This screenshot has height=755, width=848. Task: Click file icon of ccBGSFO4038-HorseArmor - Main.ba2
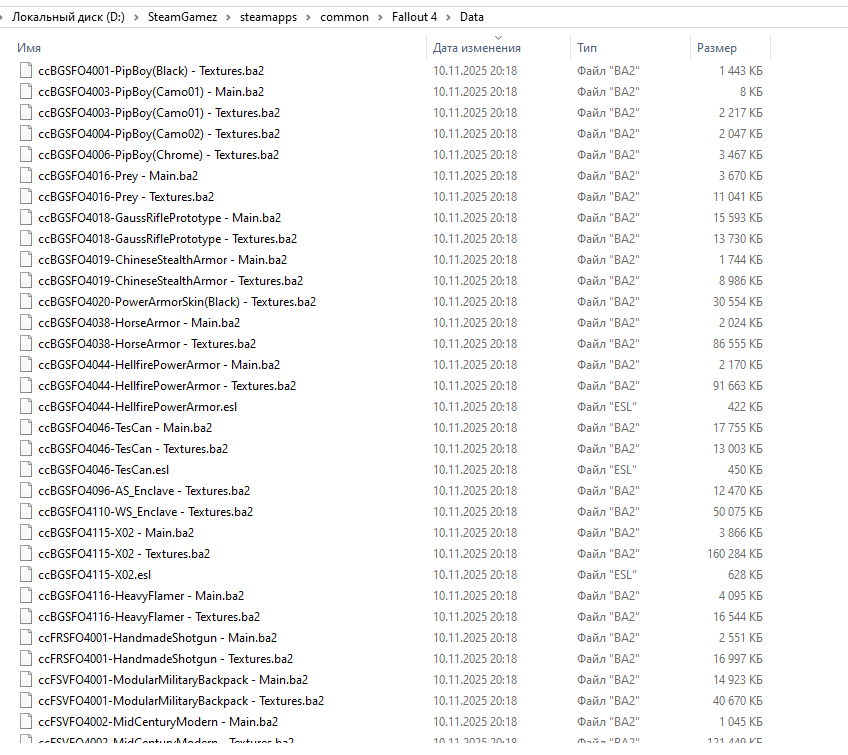[x=26, y=323]
